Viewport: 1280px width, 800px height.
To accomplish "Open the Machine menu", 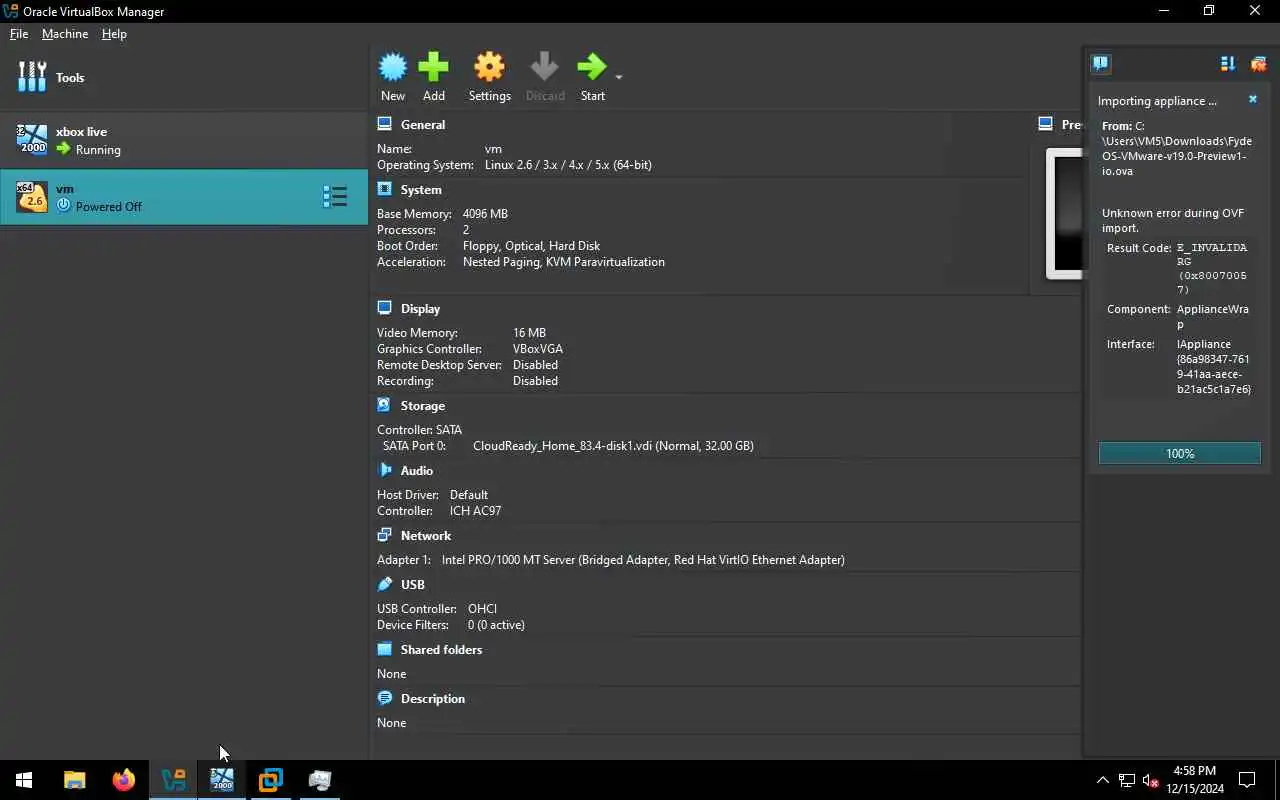I will tap(65, 34).
